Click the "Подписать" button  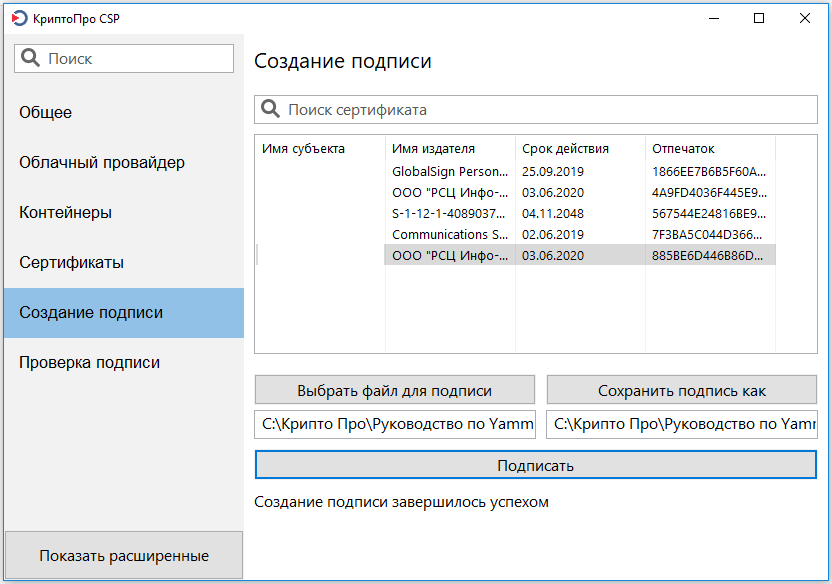(535, 465)
